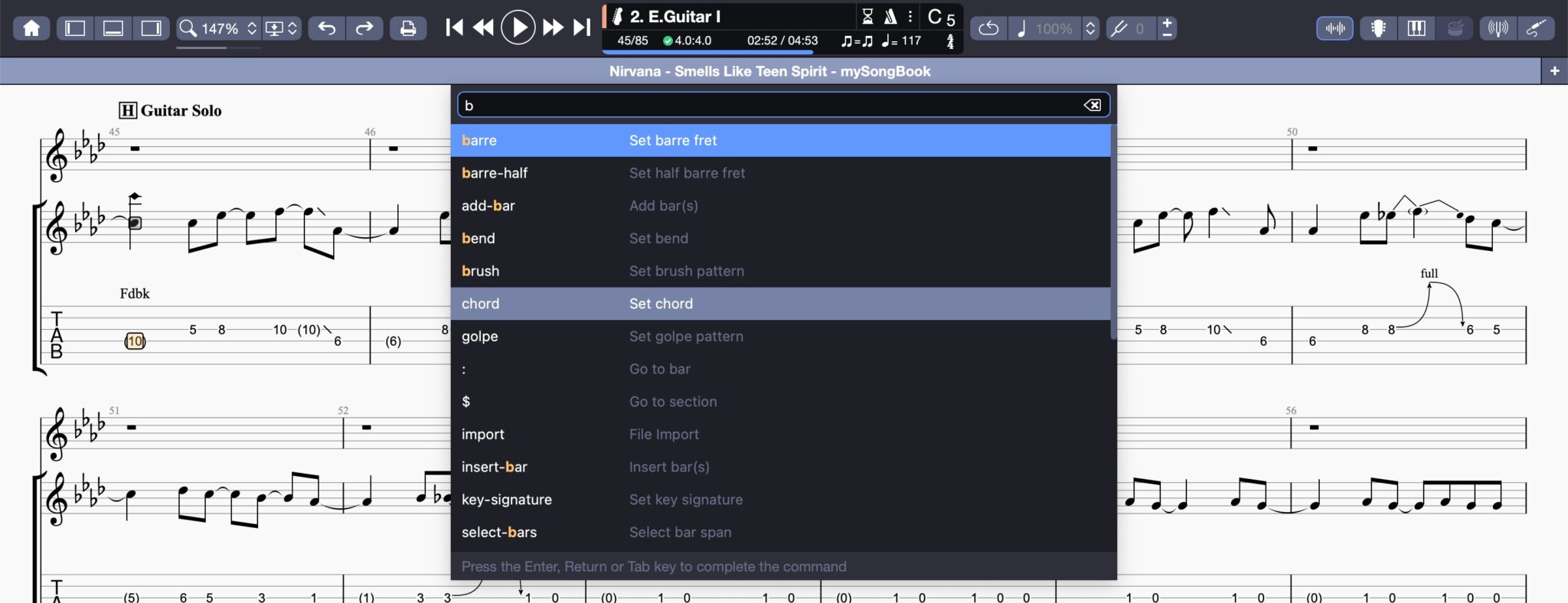Screen dimensions: 1568x603
Task: Pick the chord command
Action: point(780,304)
